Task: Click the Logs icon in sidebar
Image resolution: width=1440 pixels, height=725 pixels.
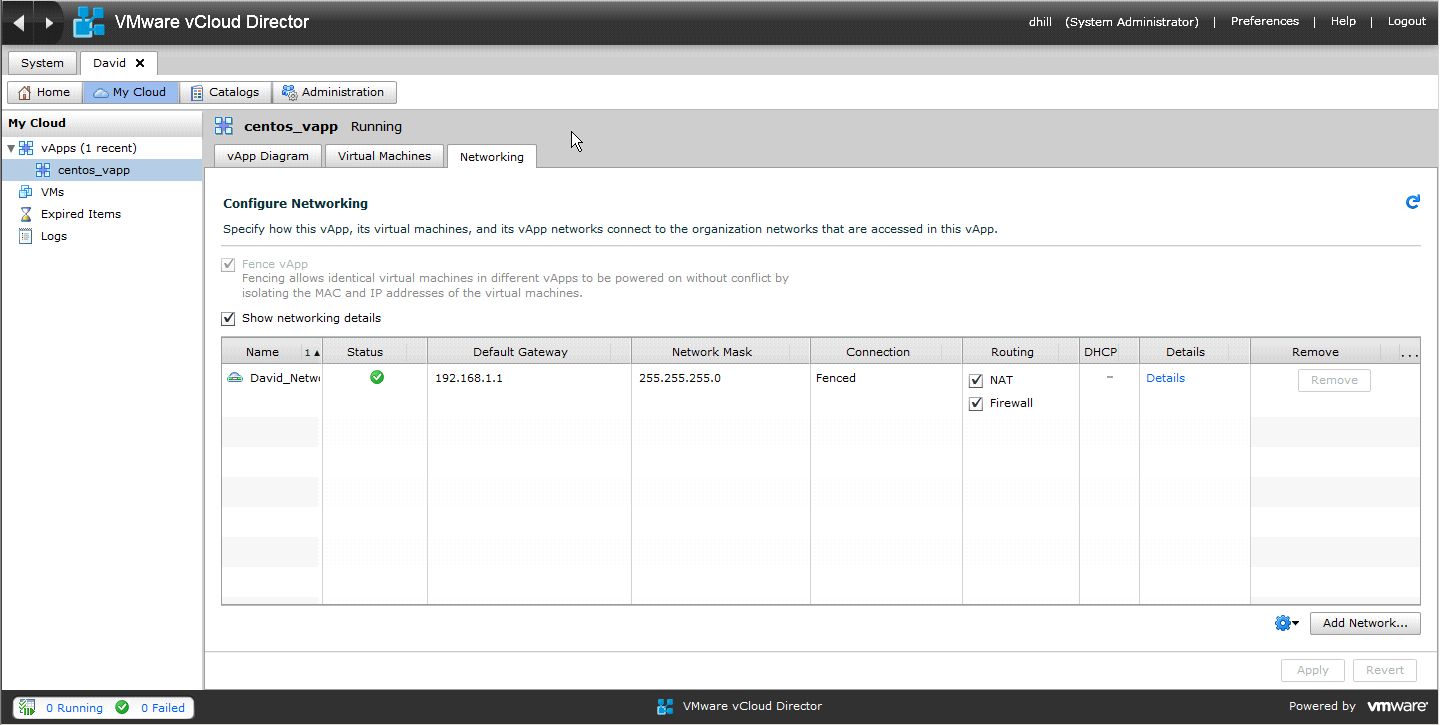Action: [26, 236]
